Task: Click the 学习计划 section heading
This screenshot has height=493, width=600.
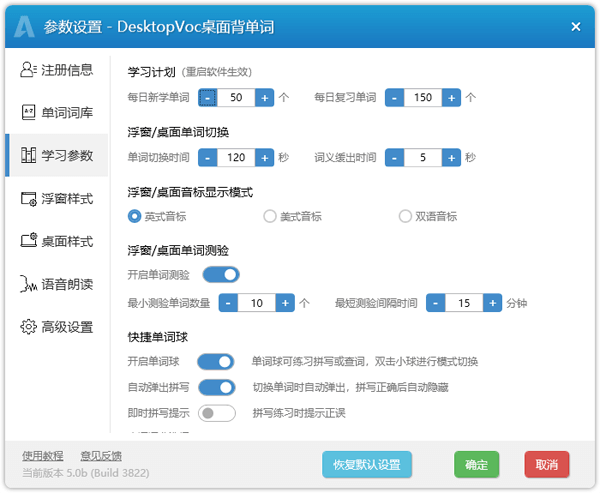Action: coord(151,72)
